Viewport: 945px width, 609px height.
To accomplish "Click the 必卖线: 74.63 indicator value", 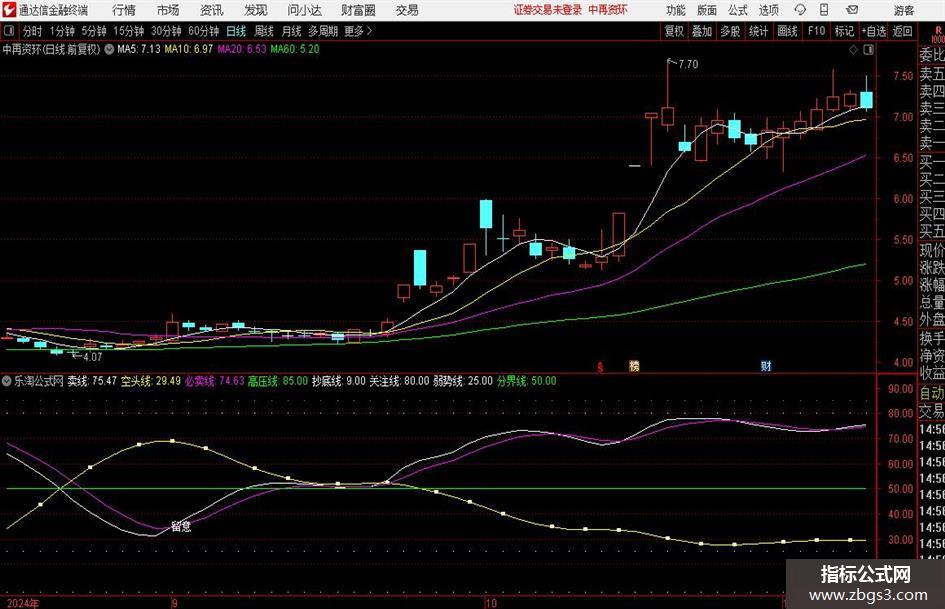I will coord(215,381).
